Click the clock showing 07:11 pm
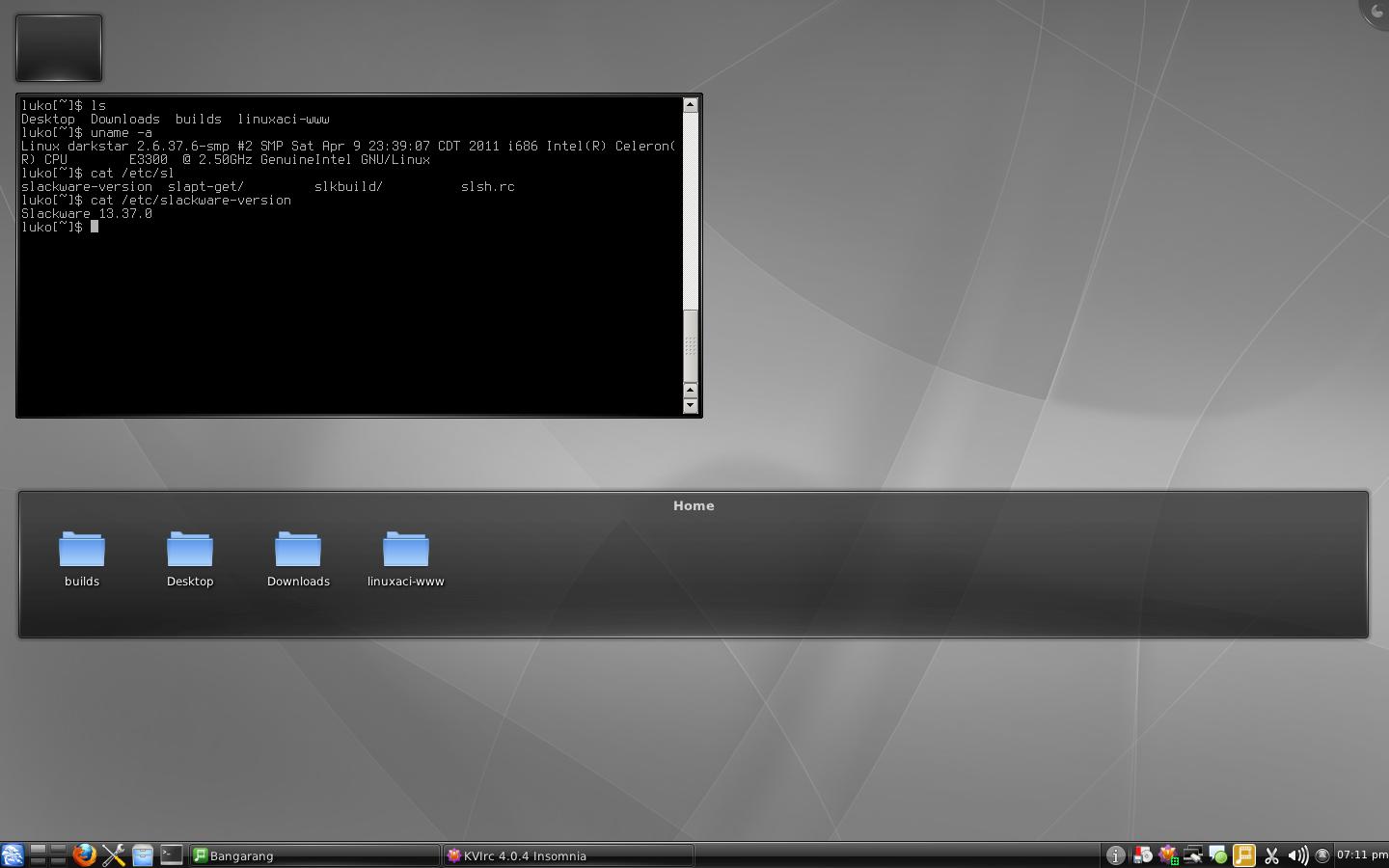 pos(1361,854)
